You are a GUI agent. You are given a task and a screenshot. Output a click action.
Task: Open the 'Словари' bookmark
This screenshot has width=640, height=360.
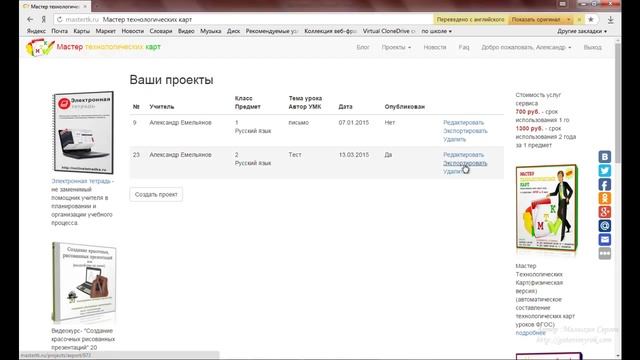click(161, 31)
